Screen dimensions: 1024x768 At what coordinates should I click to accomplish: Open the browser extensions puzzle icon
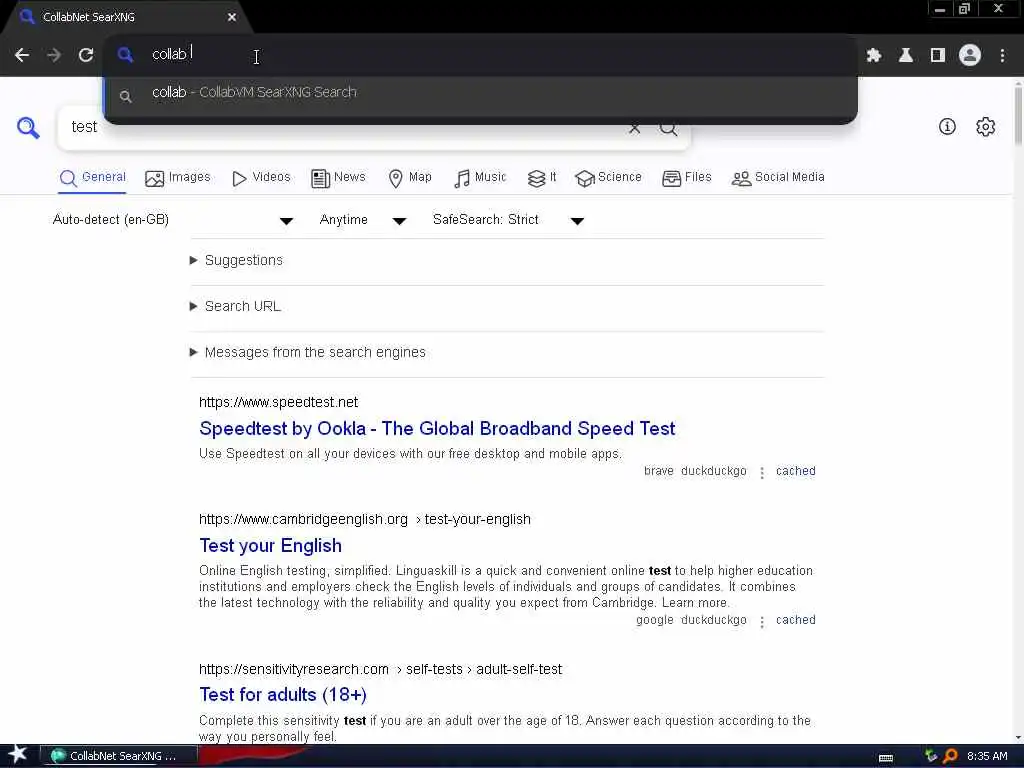874,56
